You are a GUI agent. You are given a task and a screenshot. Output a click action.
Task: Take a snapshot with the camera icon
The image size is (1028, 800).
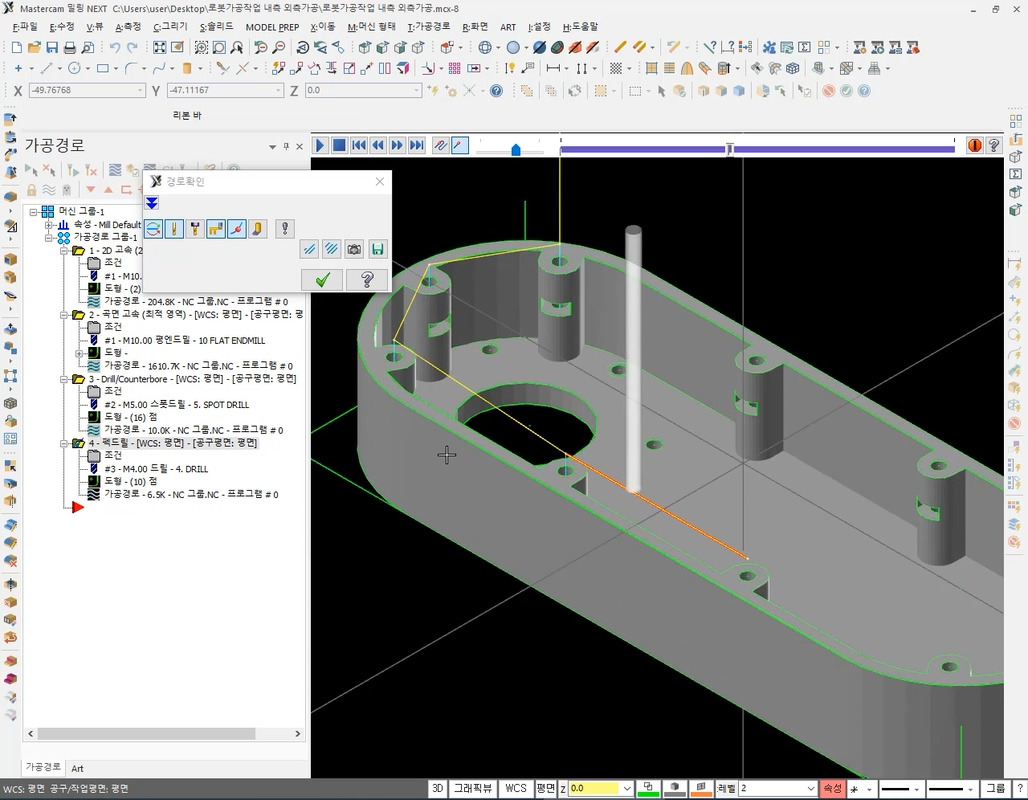point(354,249)
